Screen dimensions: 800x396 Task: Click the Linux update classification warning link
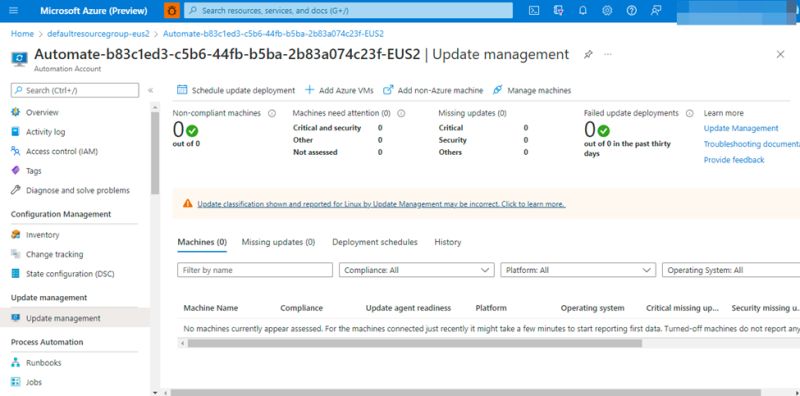(381, 204)
